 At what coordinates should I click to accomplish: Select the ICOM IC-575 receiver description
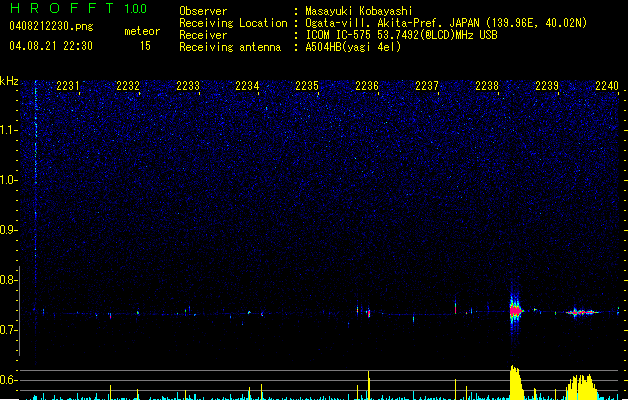(x=401, y=35)
